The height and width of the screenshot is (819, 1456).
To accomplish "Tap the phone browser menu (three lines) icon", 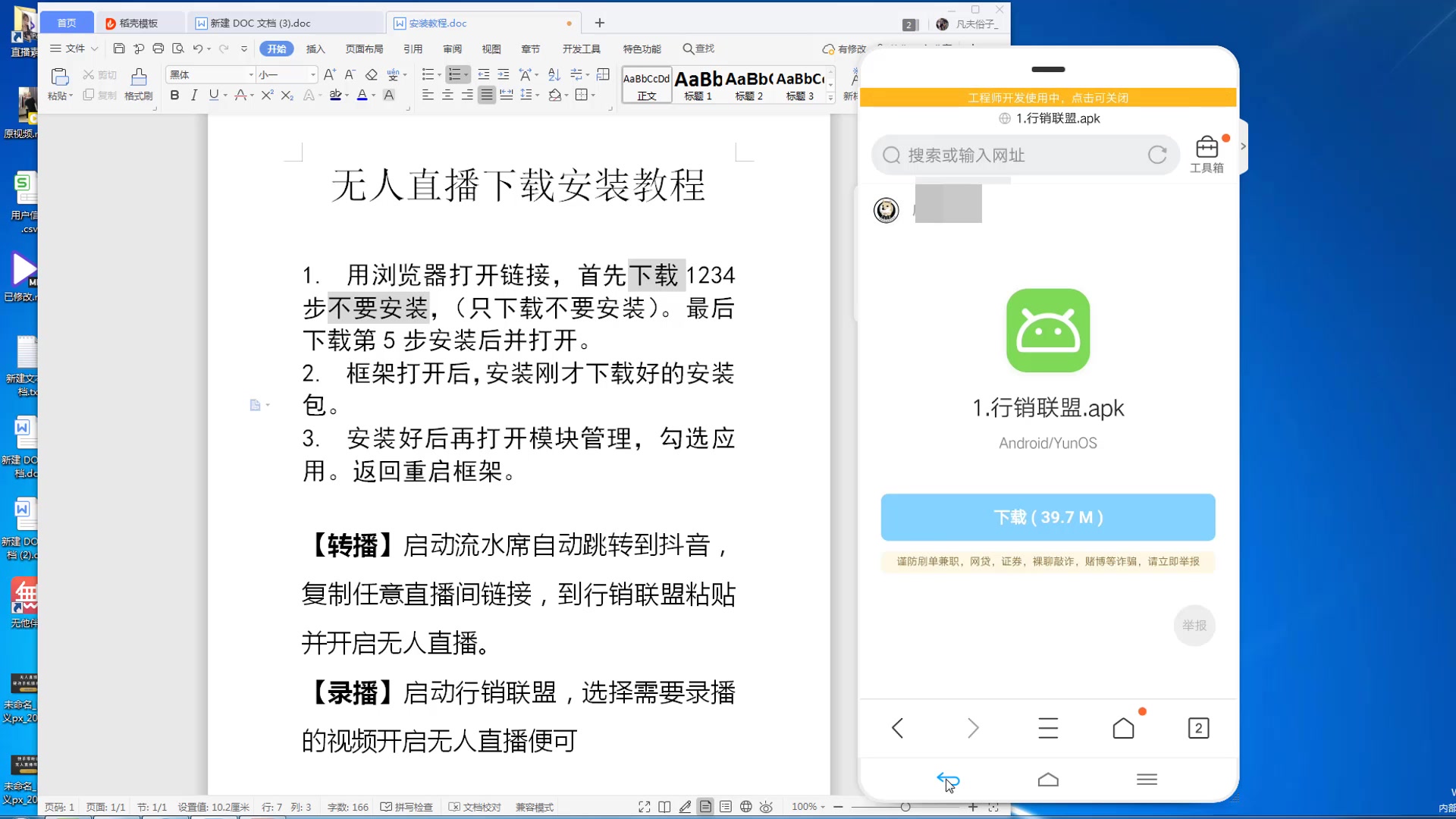I will click(1048, 728).
